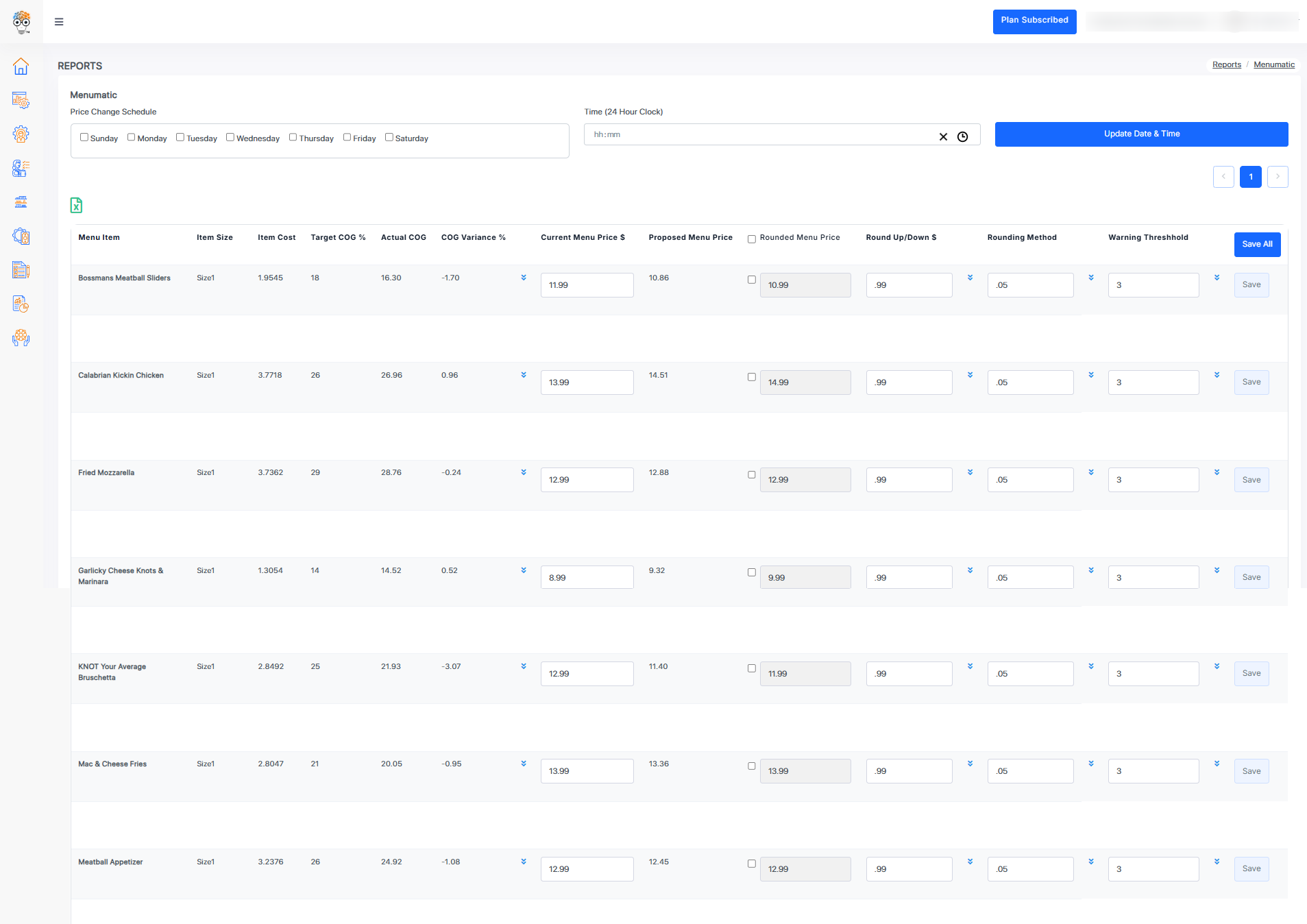Edit current menu price for Bossmans Meatball Sliders
The image size is (1307, 924).
(x=587, y=285)
